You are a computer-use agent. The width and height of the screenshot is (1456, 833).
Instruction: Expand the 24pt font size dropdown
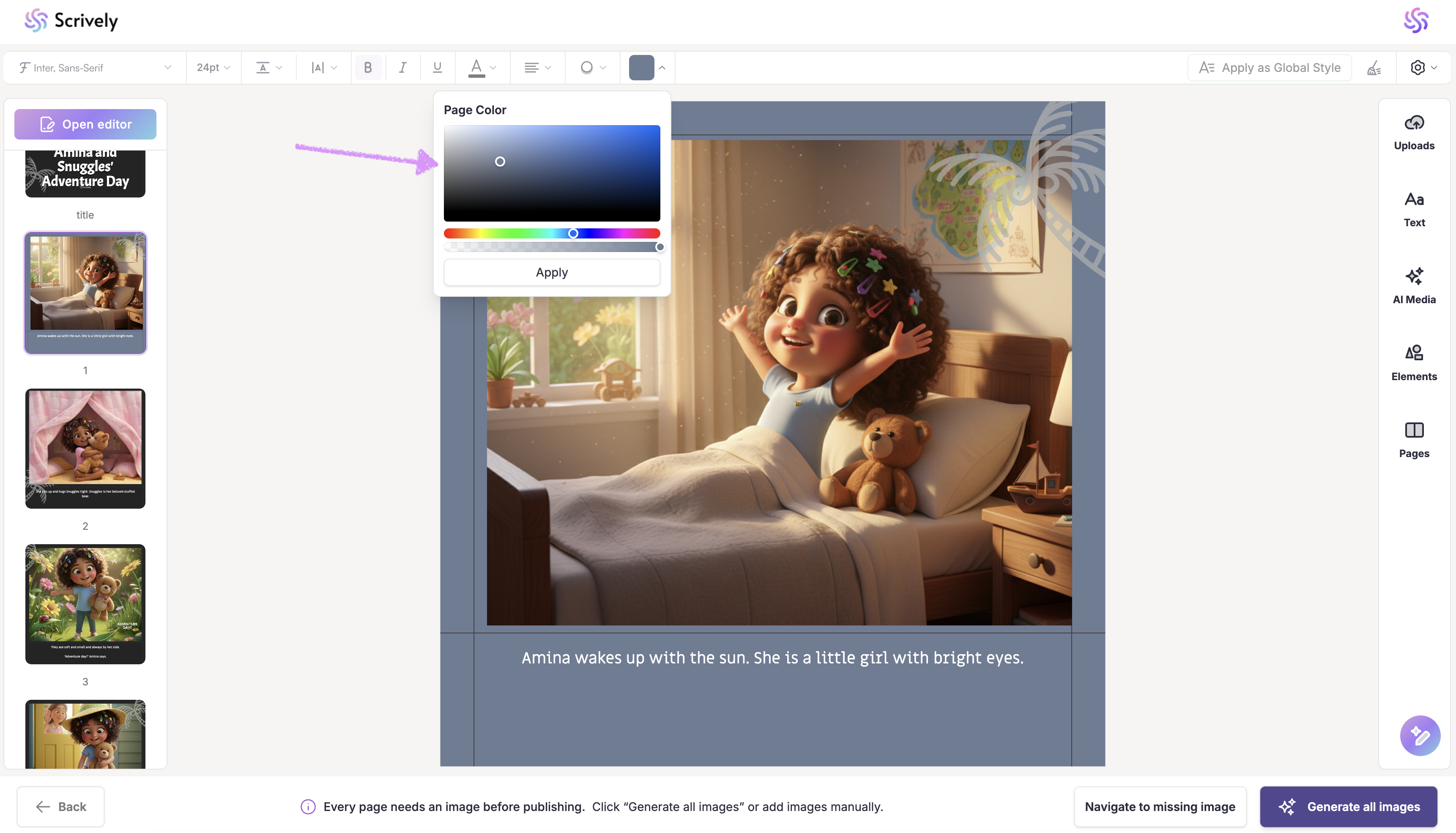(213, 68)
